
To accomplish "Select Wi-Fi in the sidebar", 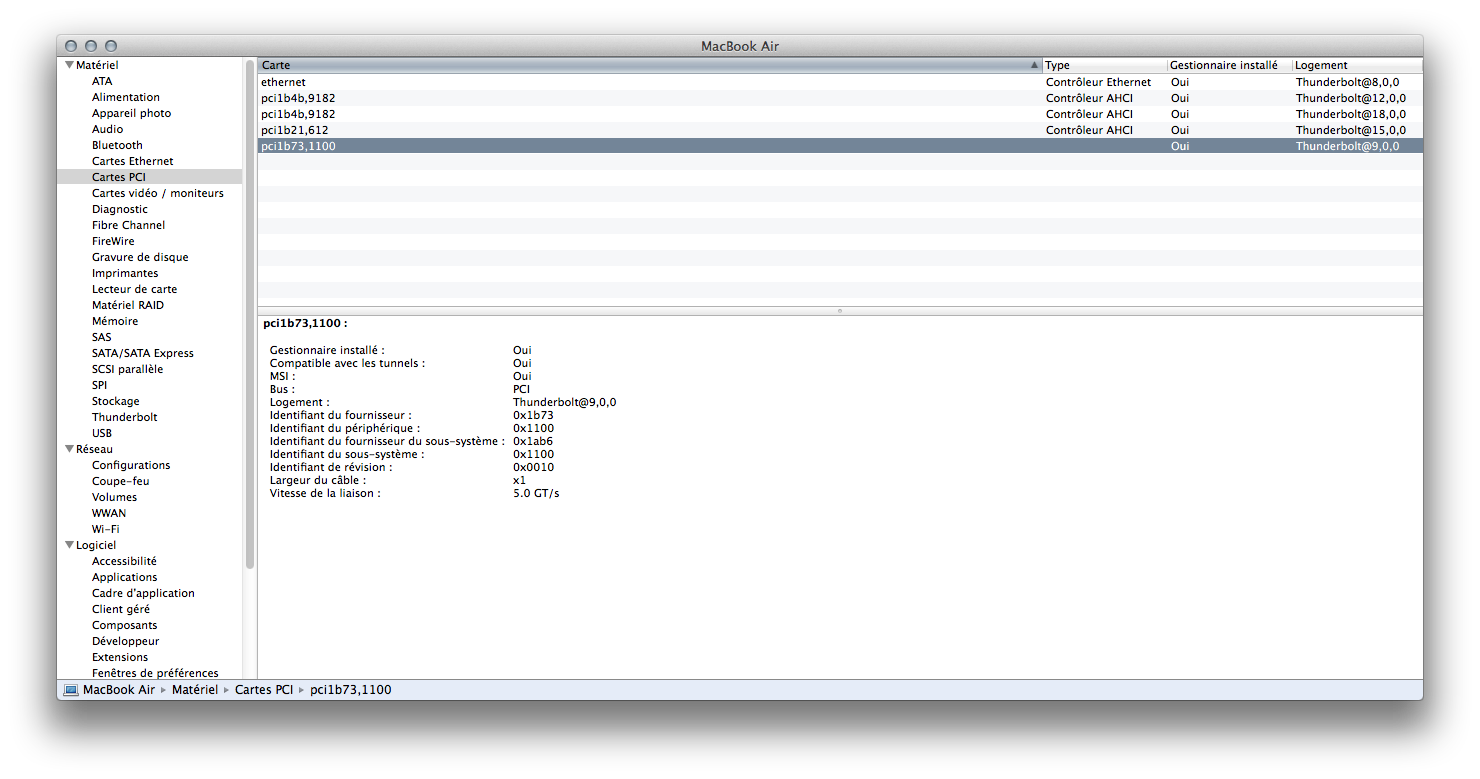I will tap(106, 529).
